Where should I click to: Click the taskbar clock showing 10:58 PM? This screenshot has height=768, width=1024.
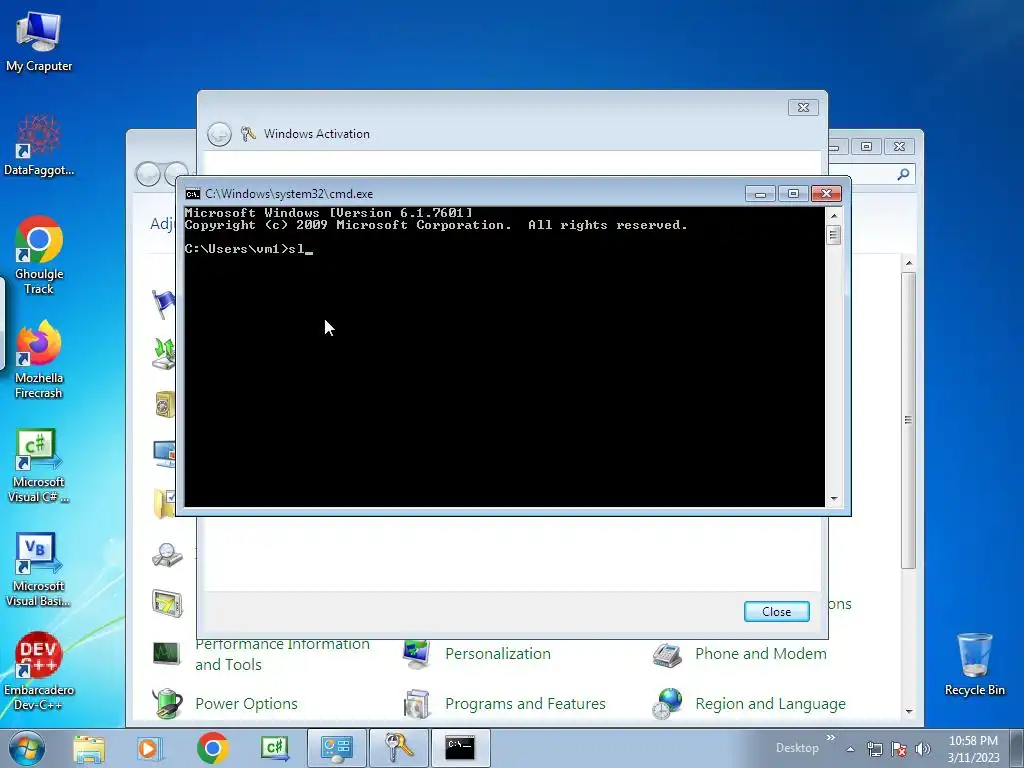[973, 749]
